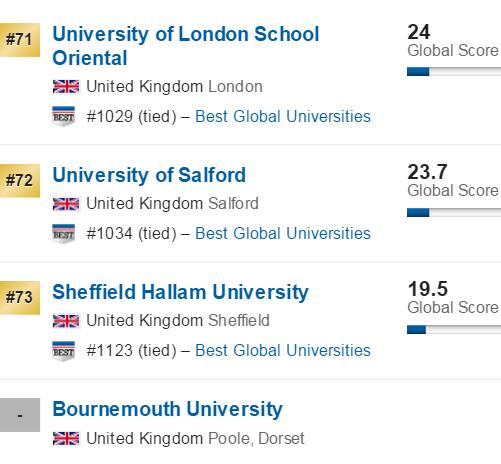This screenshot has width=501, height=464.
Task: Click the BEST badge icon beside #1034
Action: 64,234
